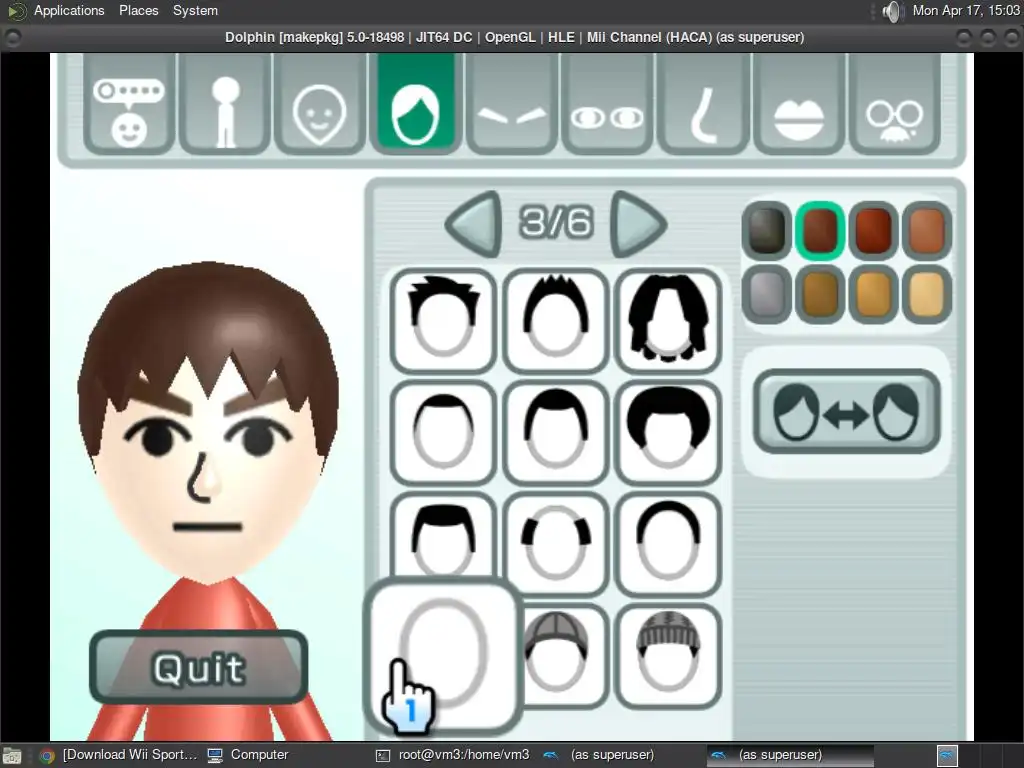This screenshot has height=768, width=1024.
Task: Pick the selected brown hair color
Action: click(x=820, y=231)
